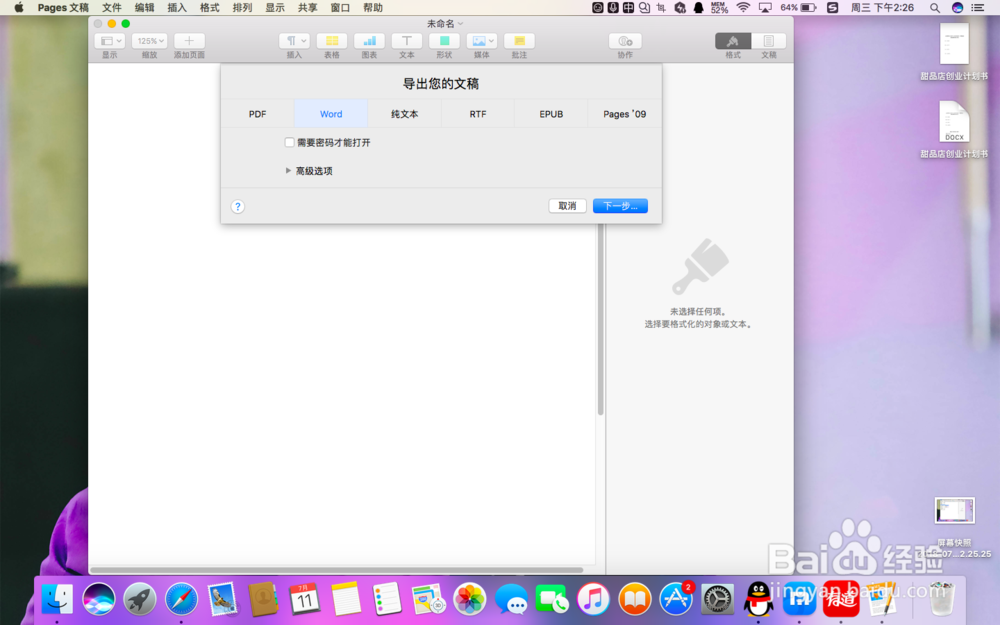Click the Shape (形状) toolbar icon

(x=445, y=41)
